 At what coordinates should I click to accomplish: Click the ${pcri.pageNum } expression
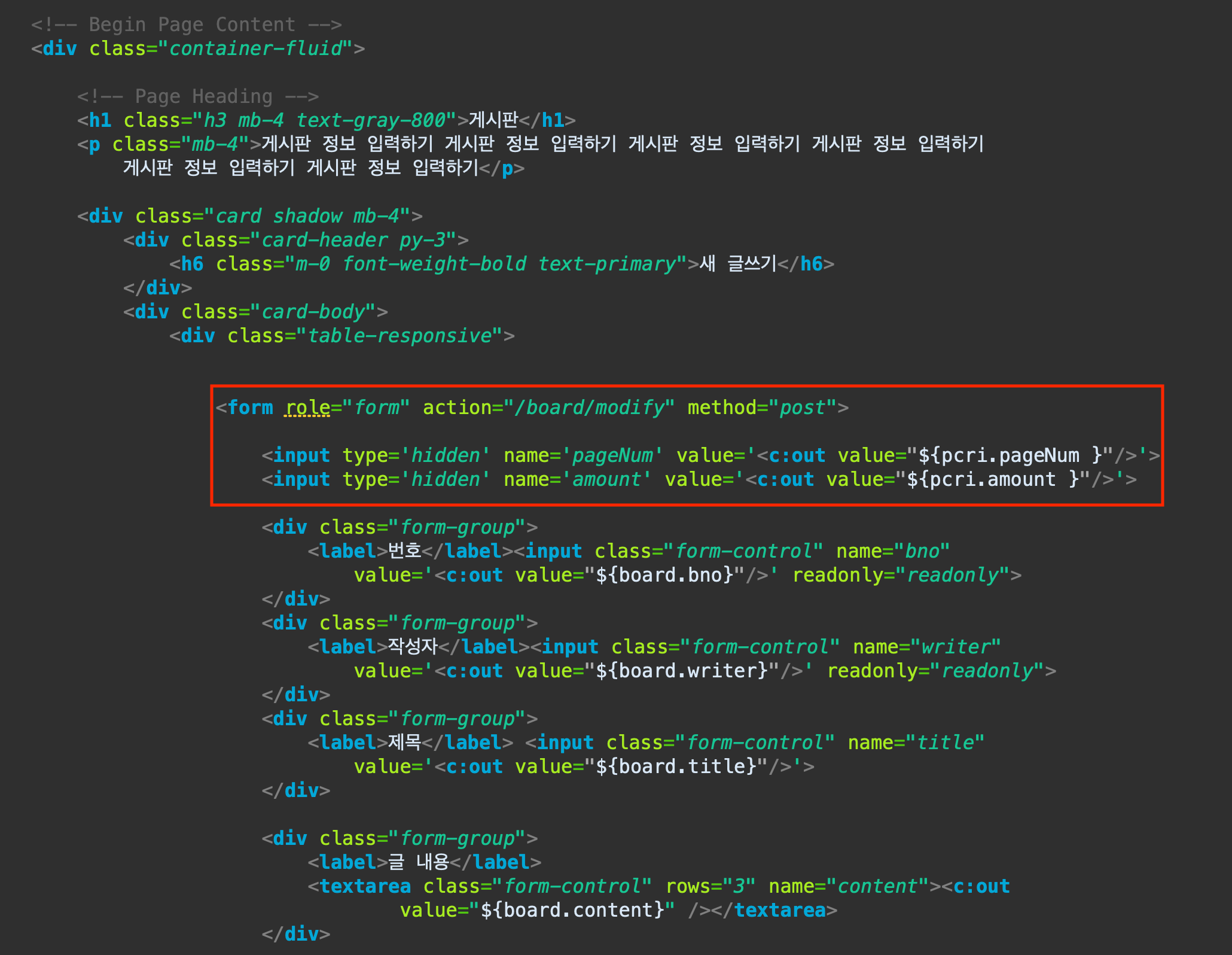click(1010, 455)
